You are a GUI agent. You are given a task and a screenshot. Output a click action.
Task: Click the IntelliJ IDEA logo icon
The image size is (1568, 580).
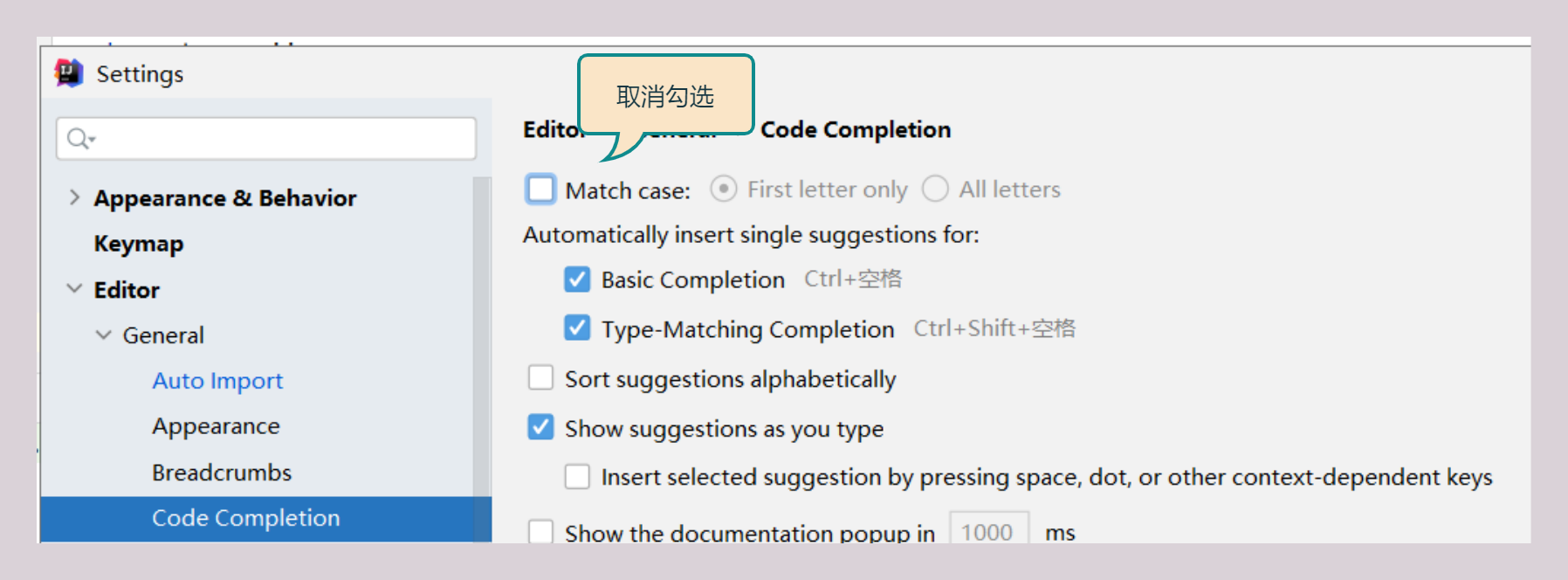click(x=68, y=73)
